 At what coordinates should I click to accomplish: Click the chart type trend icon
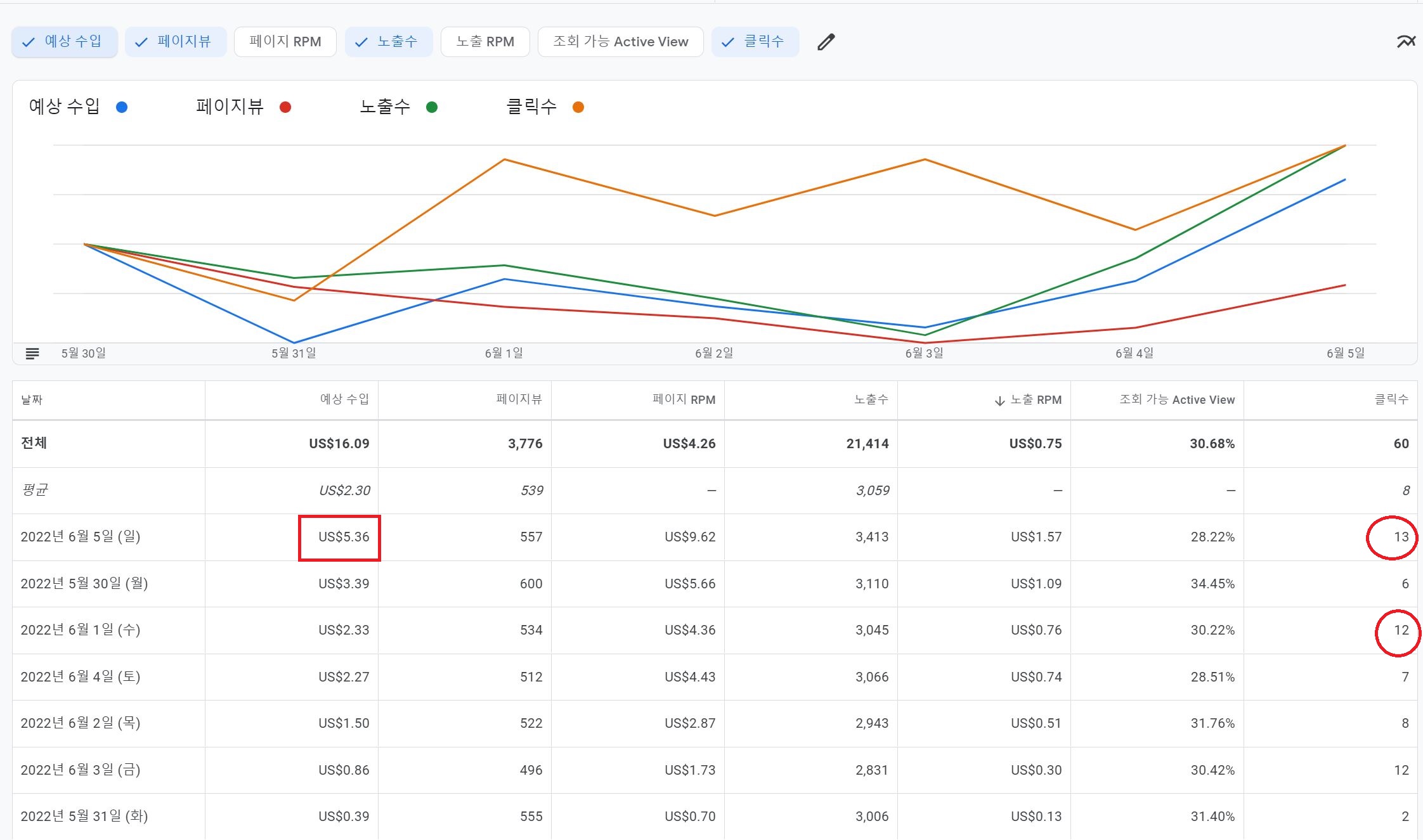coord(1405,42)
